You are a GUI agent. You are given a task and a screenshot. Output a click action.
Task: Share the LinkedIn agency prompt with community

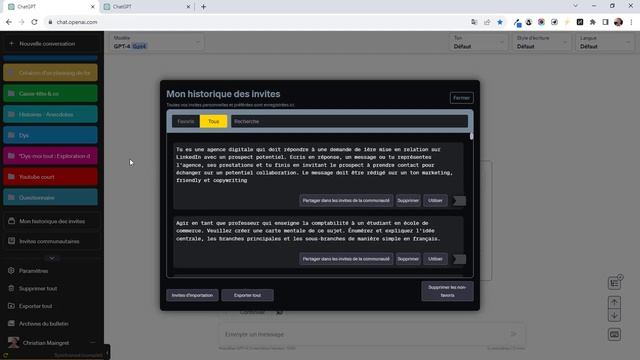[x=346, y=200]
